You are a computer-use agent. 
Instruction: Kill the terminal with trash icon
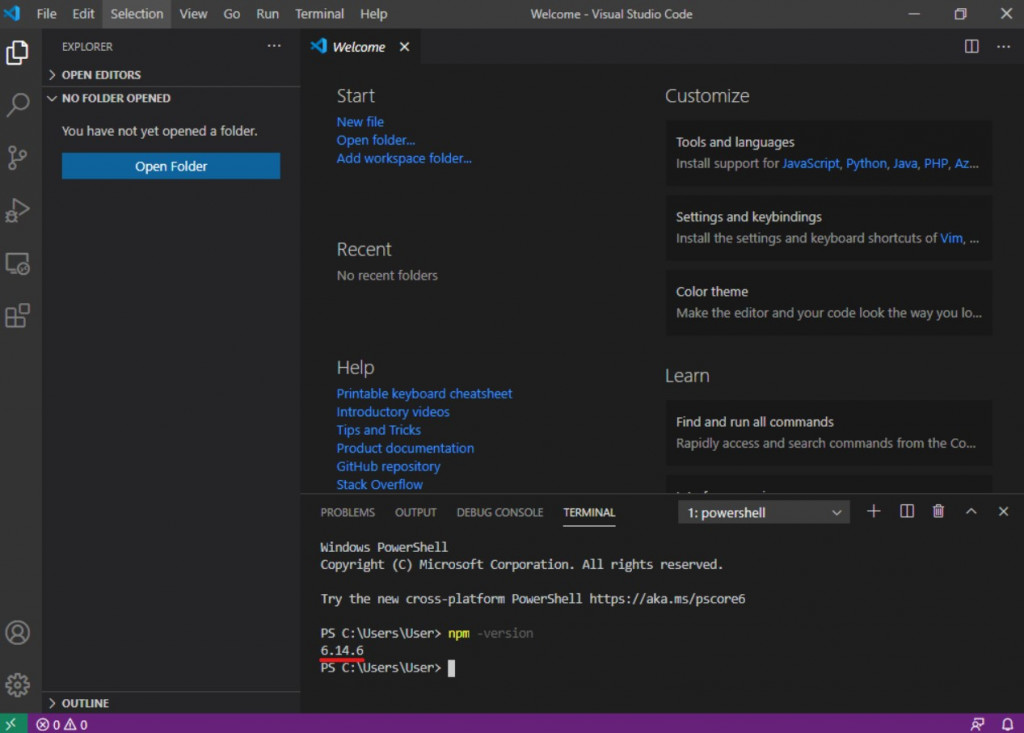[x=938, y=512]
